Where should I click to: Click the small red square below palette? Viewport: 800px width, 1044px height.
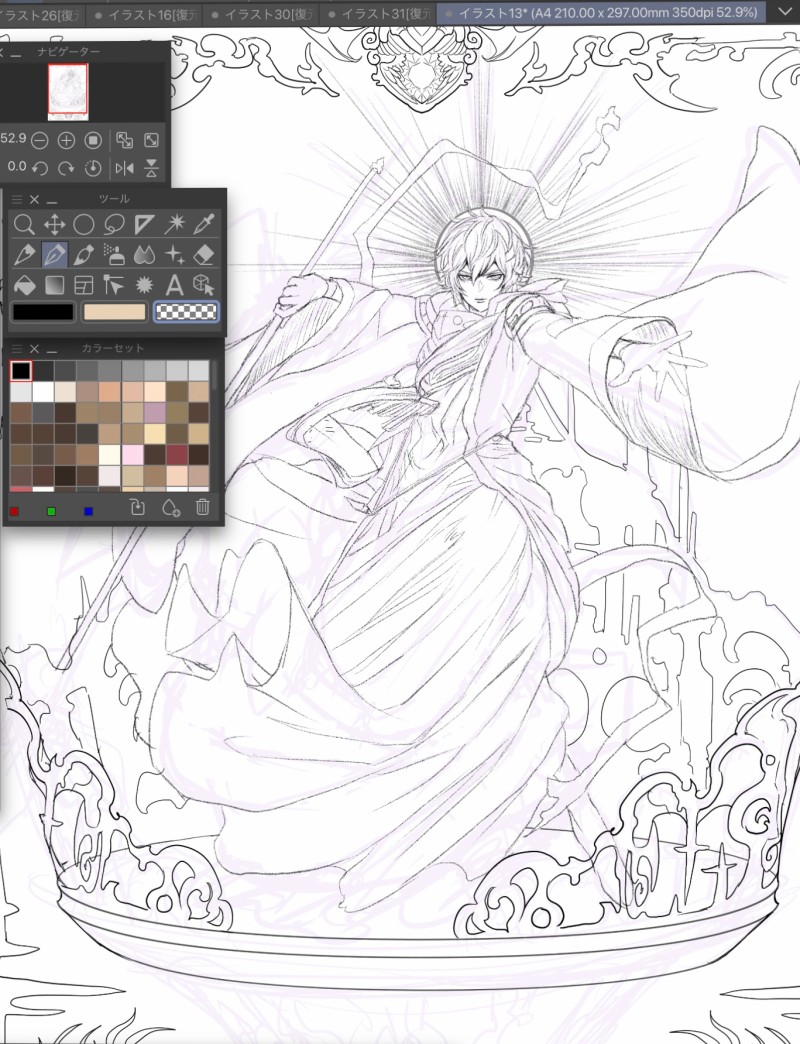pyautogui.click(x=15, y=511)
